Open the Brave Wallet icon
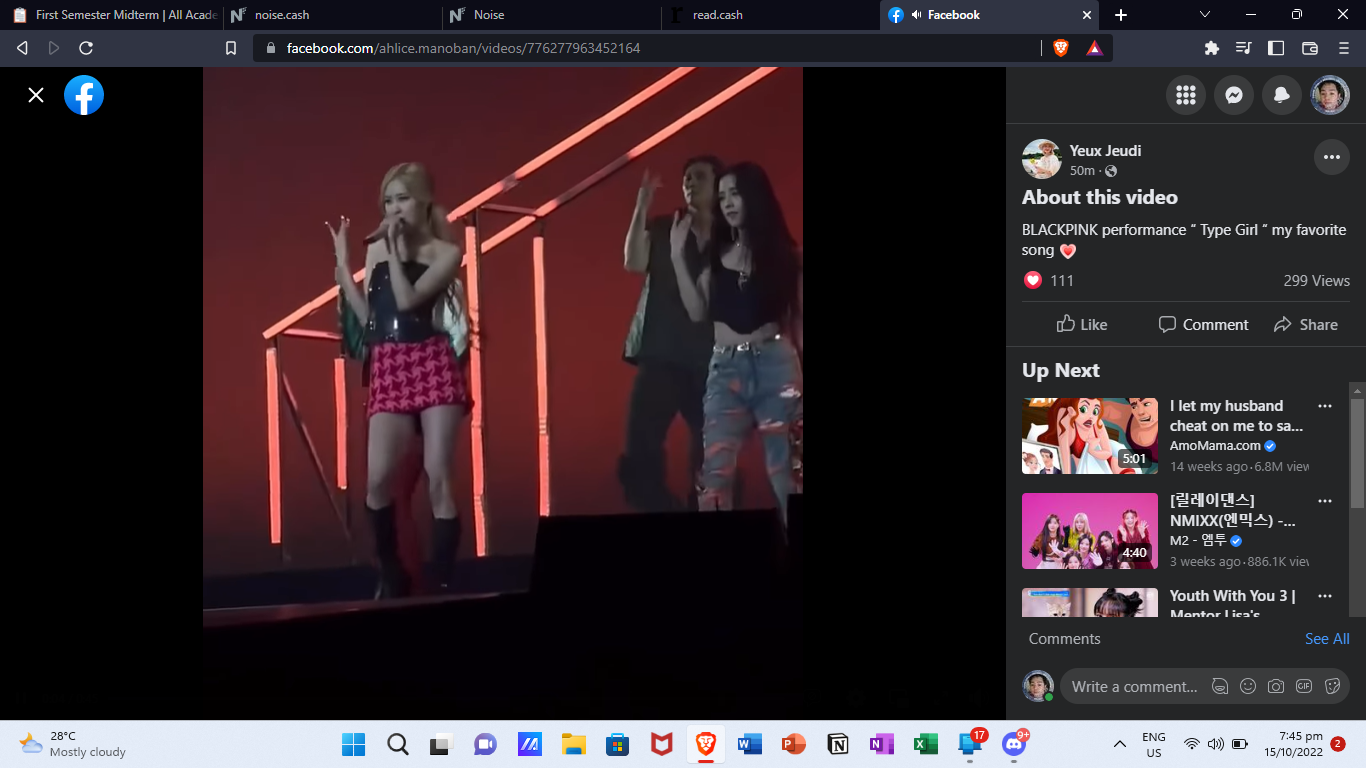Screen dimensions: 1366x768 coord(1310,48)
